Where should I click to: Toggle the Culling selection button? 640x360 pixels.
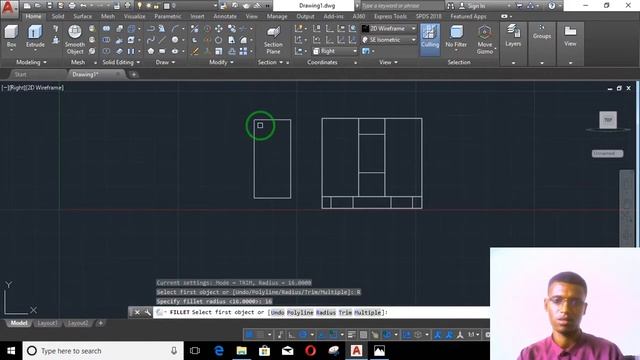430,39
